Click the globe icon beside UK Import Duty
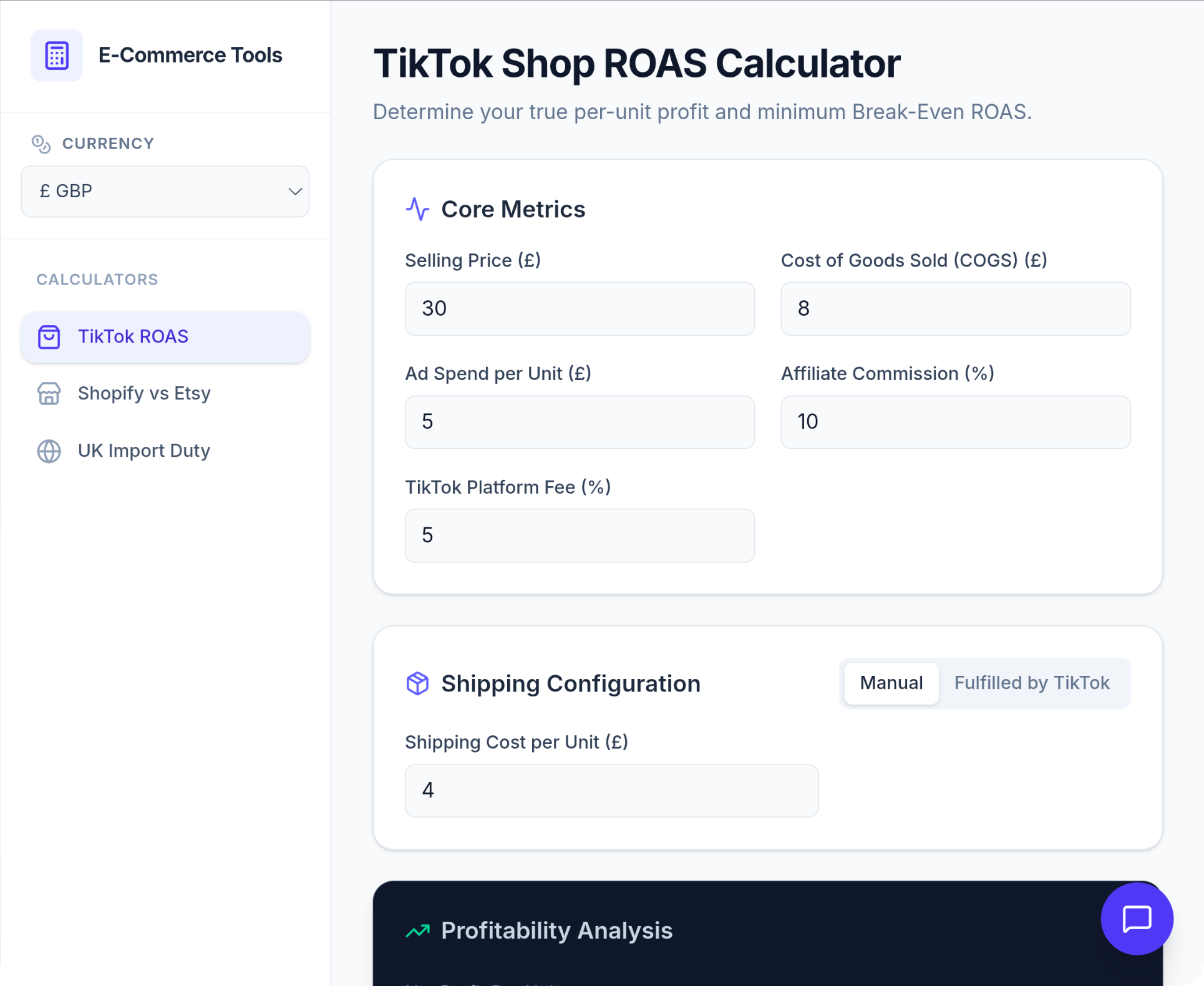 pos(49,451)
